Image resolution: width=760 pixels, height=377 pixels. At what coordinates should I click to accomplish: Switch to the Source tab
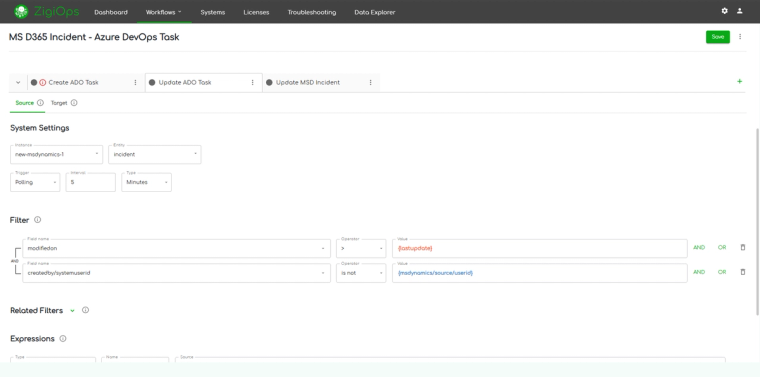click(x=25, y=103)
